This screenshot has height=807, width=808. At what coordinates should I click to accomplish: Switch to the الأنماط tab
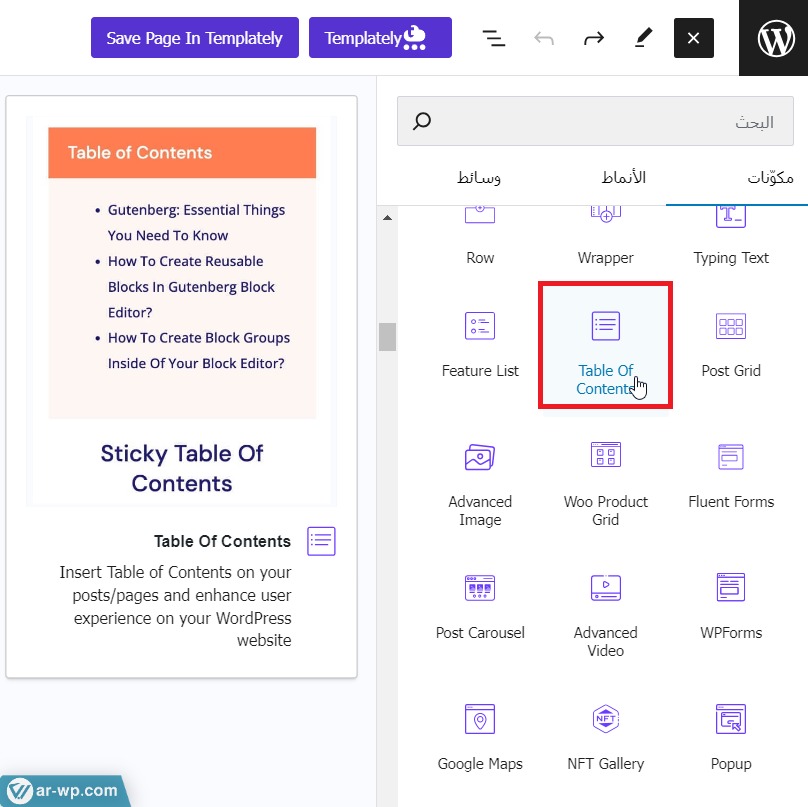point(624,178)
